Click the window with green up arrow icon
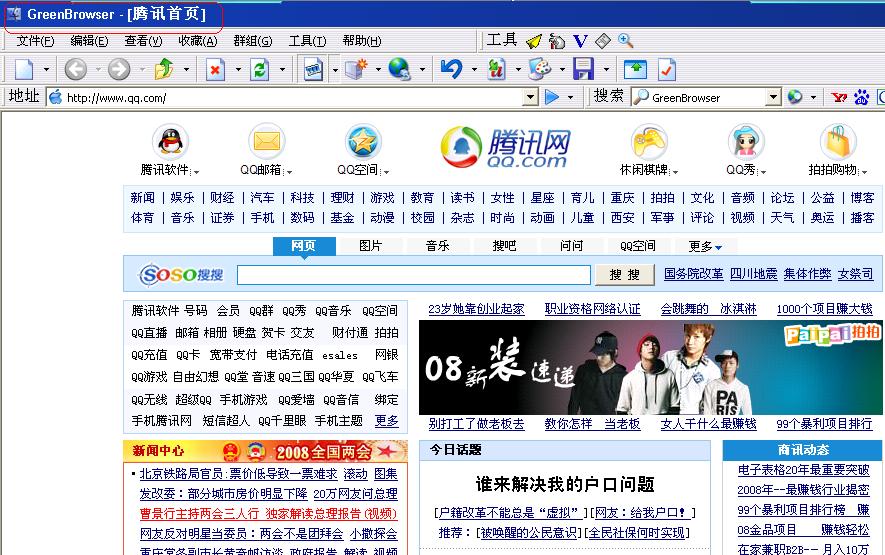The width and height of the screenshot is (885, 555). [636, 69]
